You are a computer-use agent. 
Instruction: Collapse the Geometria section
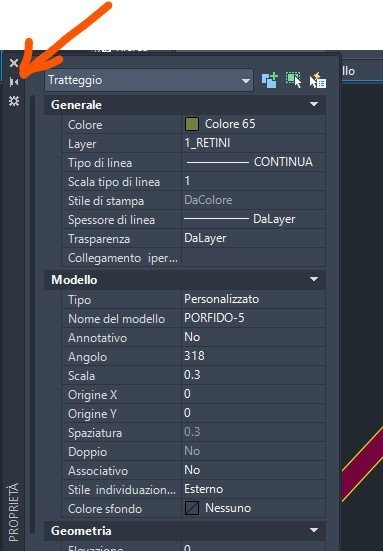coord(314,530)
